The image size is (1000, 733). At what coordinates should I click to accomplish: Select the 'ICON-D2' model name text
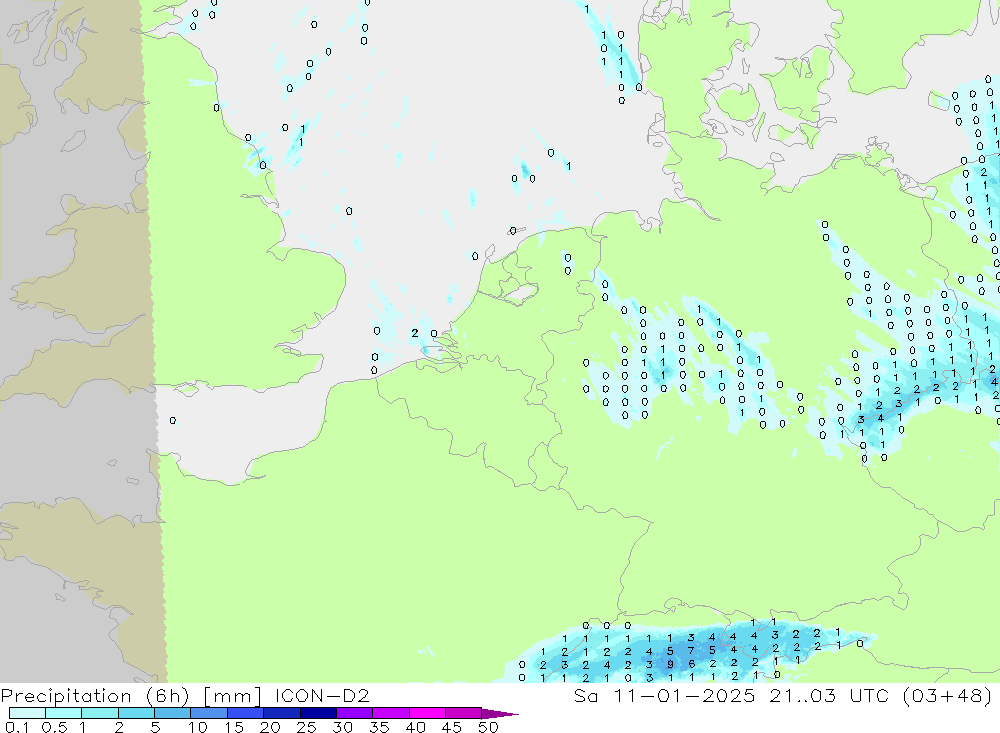[x=321, y=695]
